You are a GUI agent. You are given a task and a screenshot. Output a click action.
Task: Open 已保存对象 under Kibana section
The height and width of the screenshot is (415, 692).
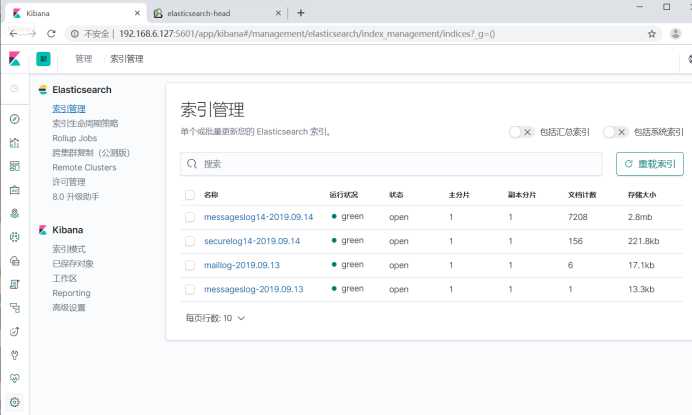click(x=73, y=264)
